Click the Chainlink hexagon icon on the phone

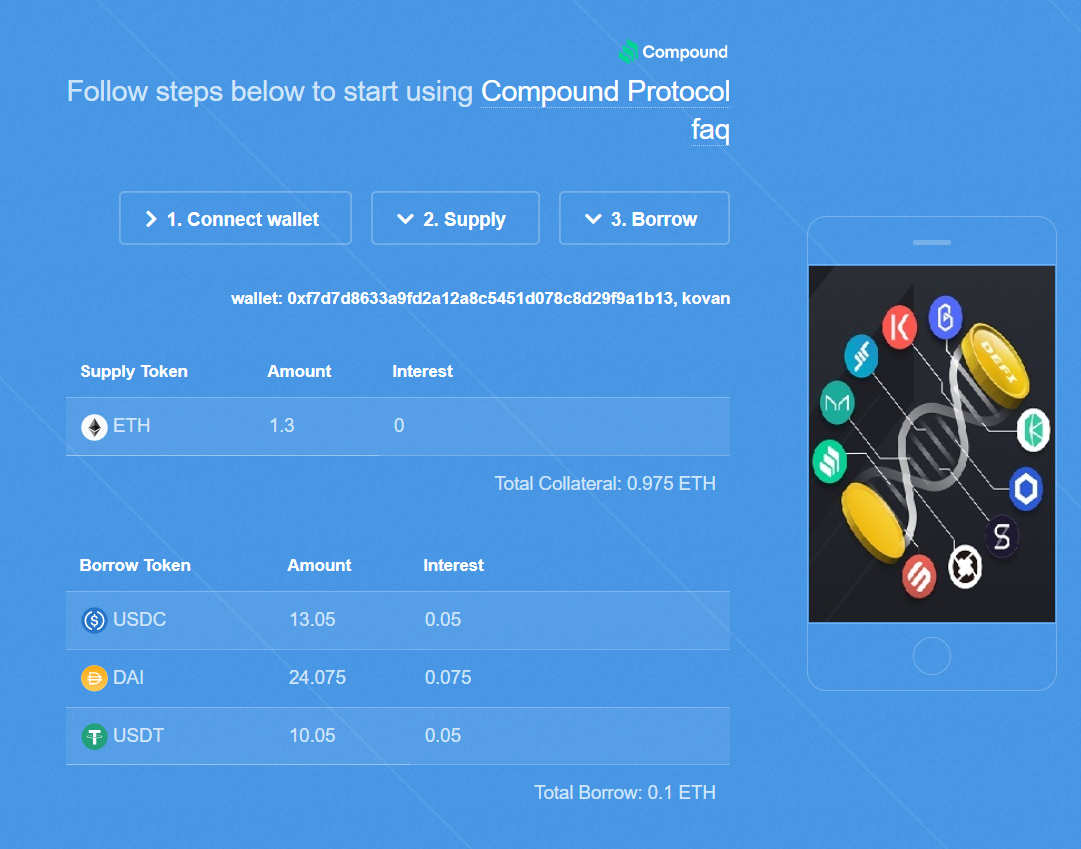(x=1025, y=489)
